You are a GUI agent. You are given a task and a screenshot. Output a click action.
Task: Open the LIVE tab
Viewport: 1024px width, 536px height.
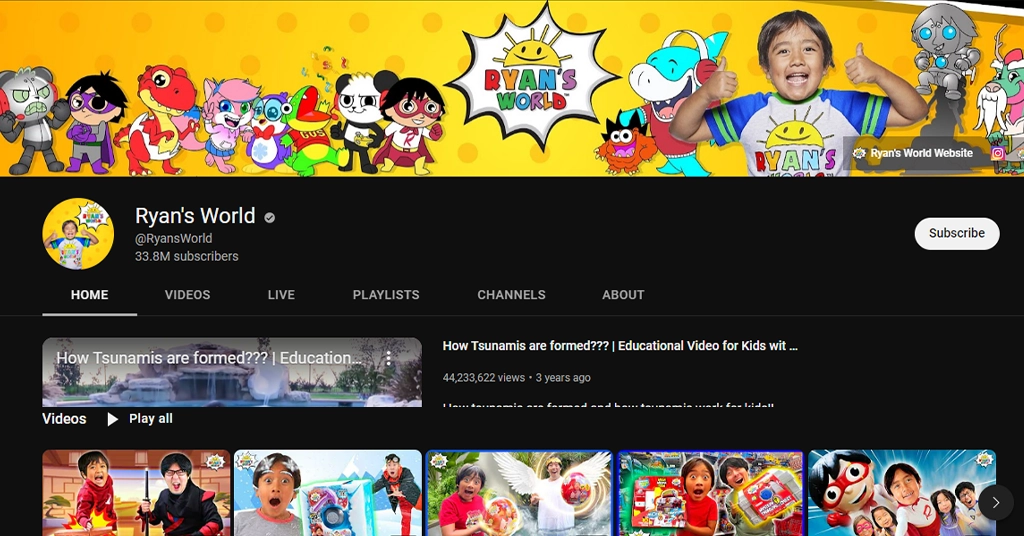pos(281,295)
